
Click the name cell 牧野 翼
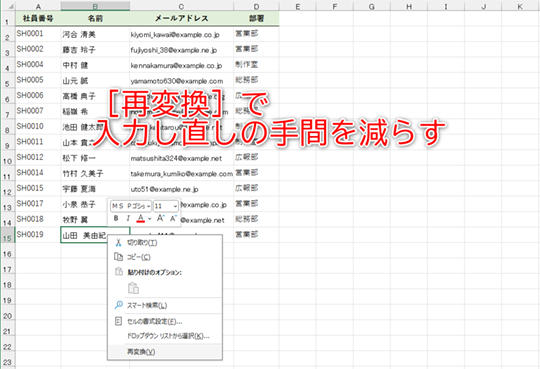[x=84, y=219]
